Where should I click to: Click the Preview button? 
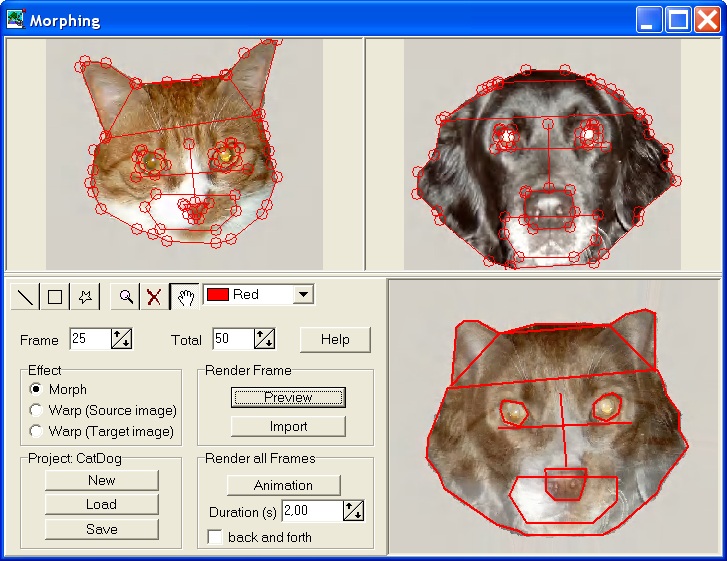tap(288, 397)
